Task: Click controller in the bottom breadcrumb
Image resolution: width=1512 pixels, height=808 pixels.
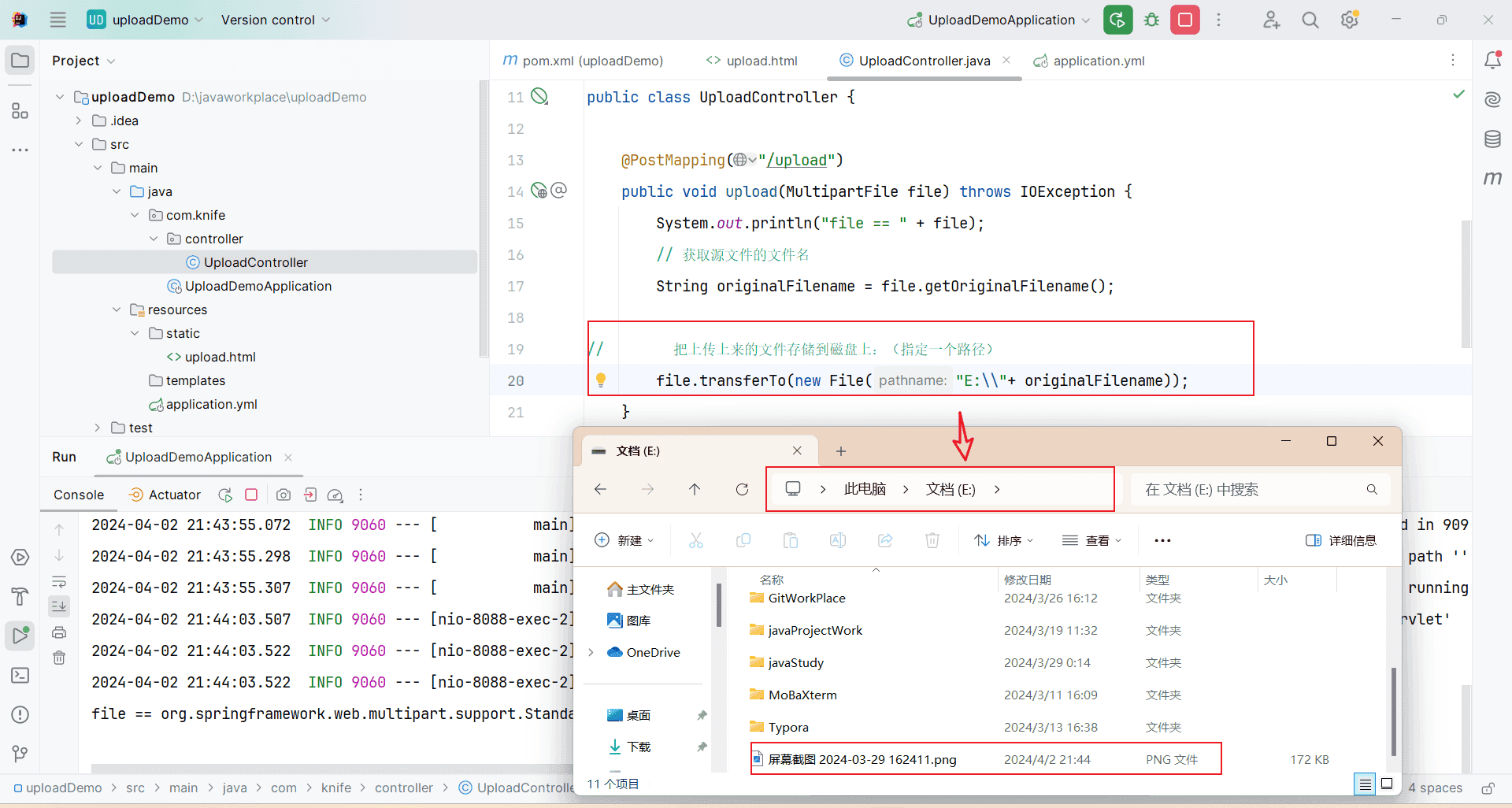Action: (404, 788)
